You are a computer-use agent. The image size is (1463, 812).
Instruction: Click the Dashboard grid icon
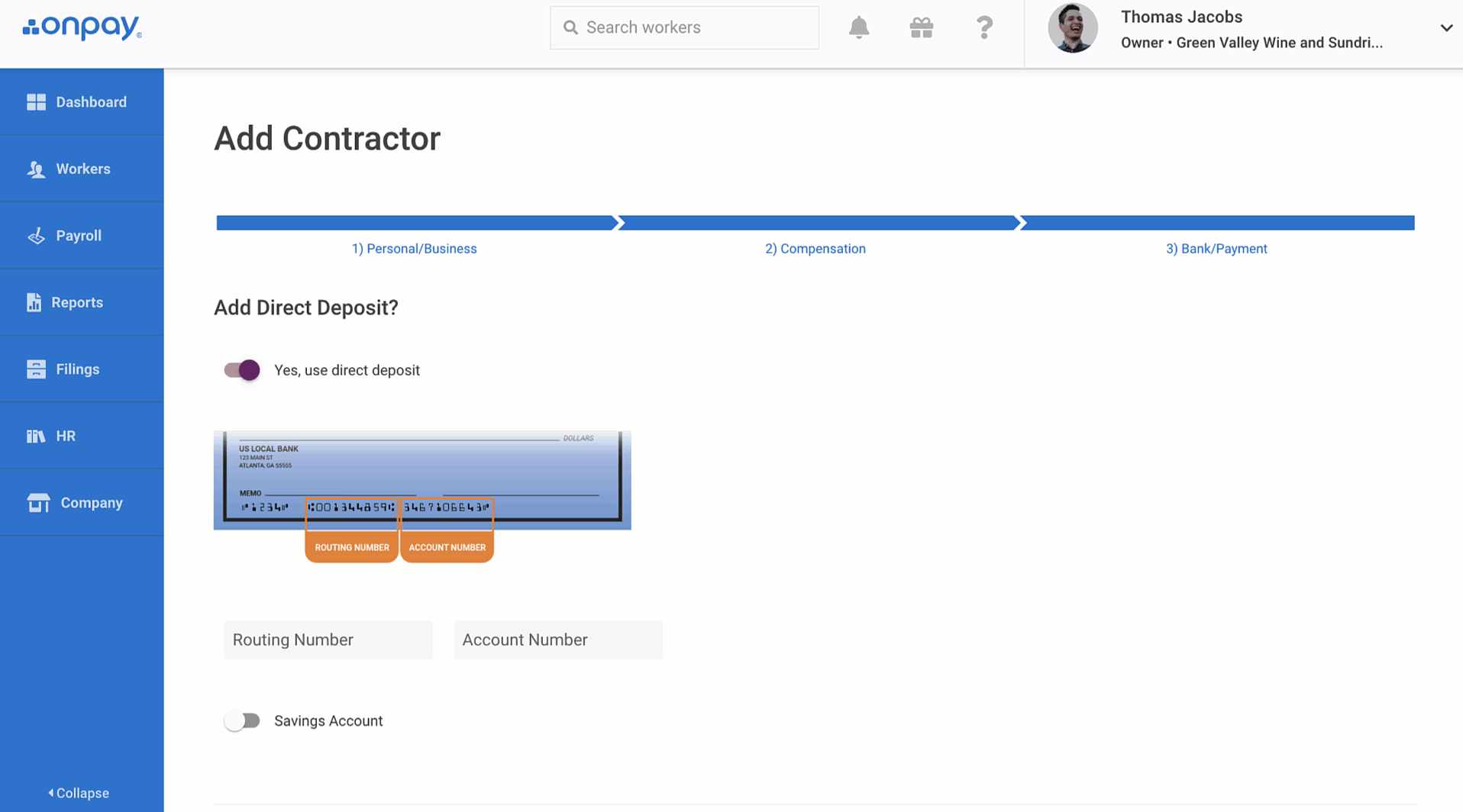tap(36, 102)
